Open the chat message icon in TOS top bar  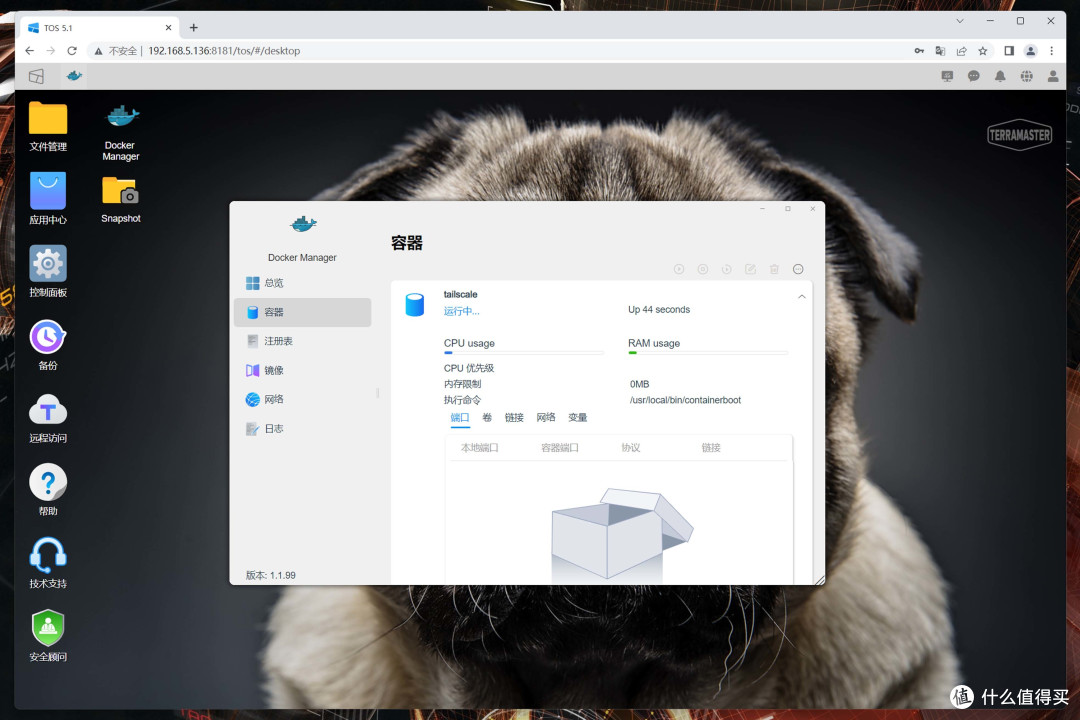[x=973, y=76]
